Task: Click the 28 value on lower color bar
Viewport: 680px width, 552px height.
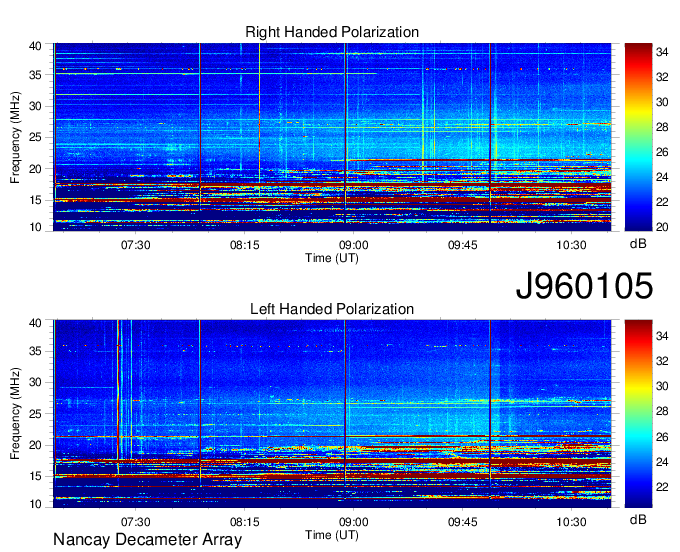Action: tap(662, 412)
